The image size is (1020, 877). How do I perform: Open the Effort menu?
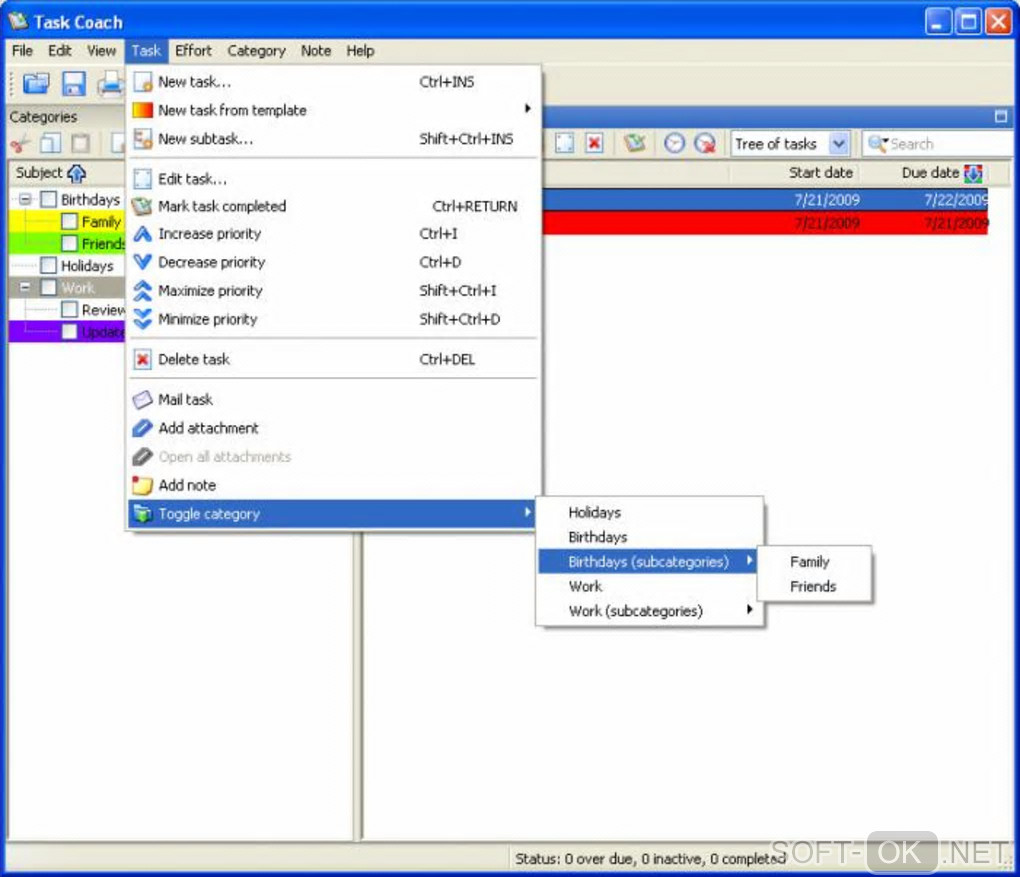[193, 51]
